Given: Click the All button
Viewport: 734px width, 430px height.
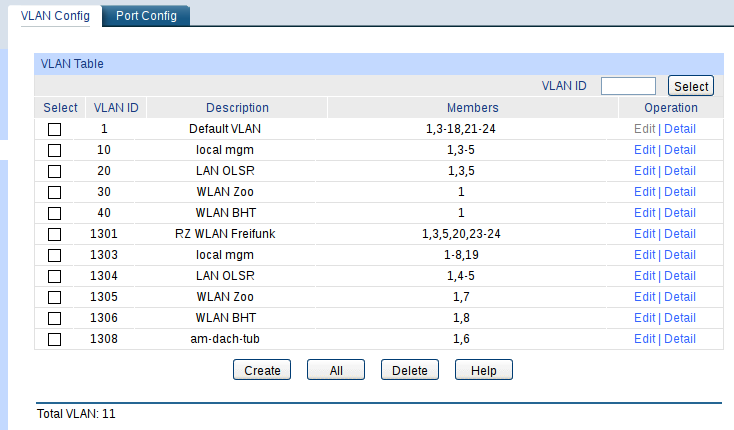Looking at the screenshot, I should pyautogui.click(x=336, y=370).
